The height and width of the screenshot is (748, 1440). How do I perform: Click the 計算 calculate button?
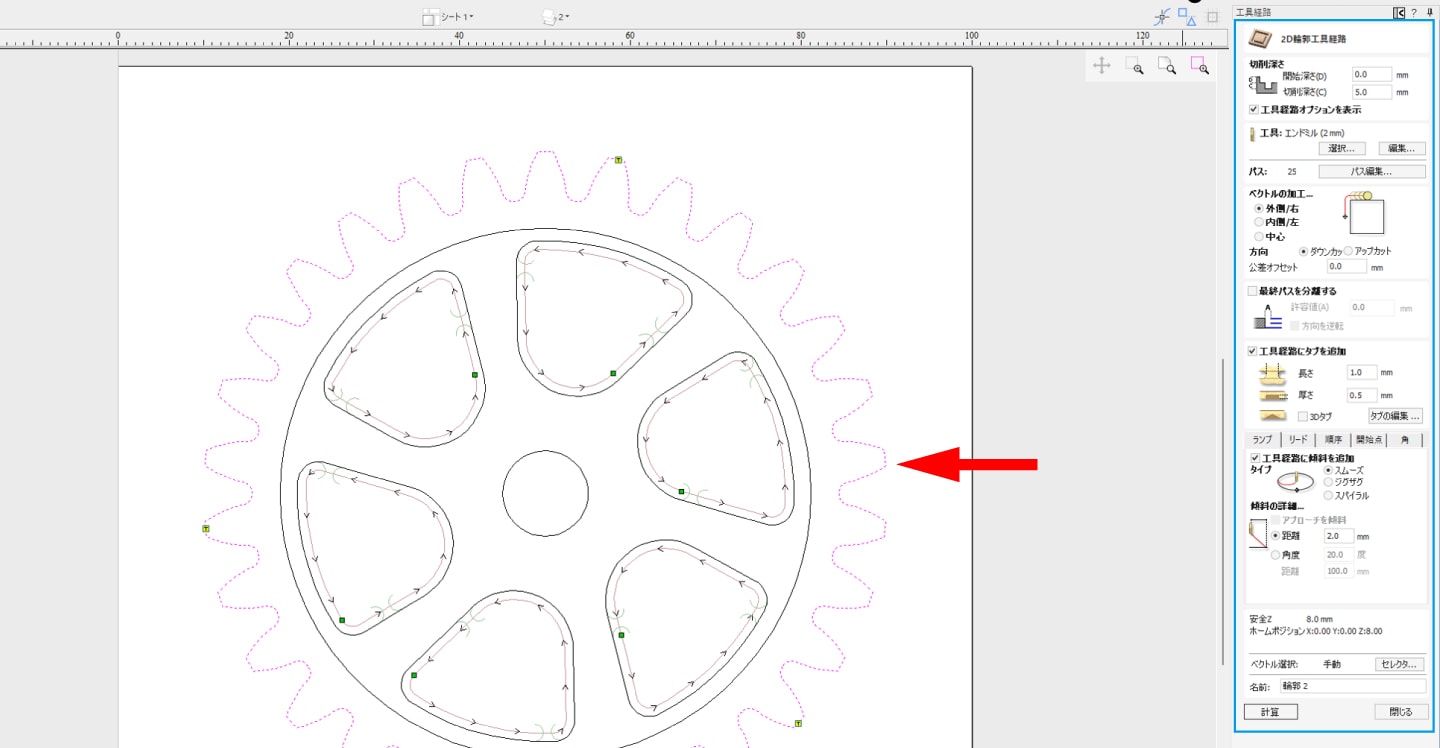1271,712
